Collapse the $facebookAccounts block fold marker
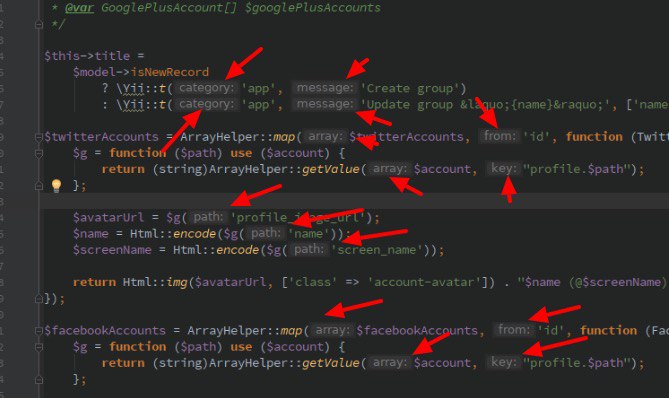This screenshot has height=398, width=669. pyautogui.click(x=39, y=331)
